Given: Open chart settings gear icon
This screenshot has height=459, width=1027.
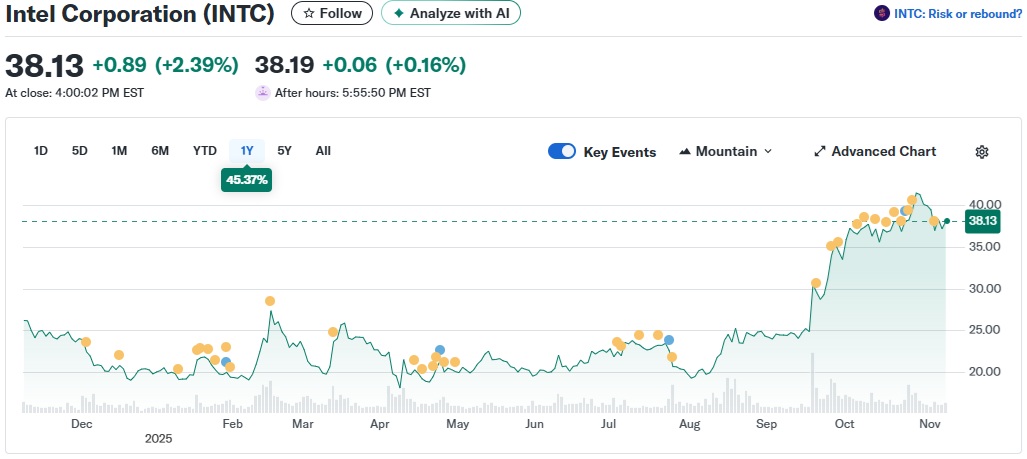Looking at the screenshot, I should 982,152.
